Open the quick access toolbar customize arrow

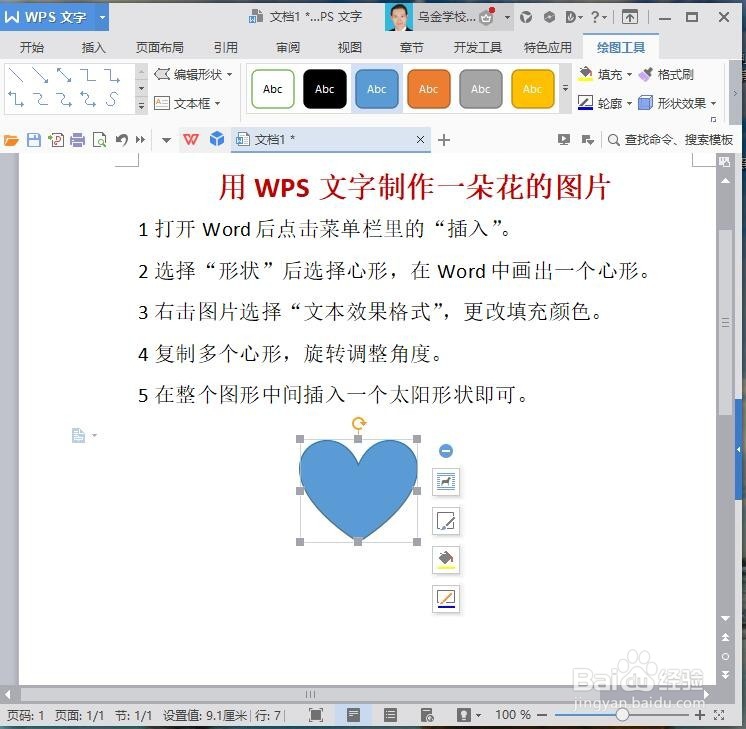click(166, 140)
